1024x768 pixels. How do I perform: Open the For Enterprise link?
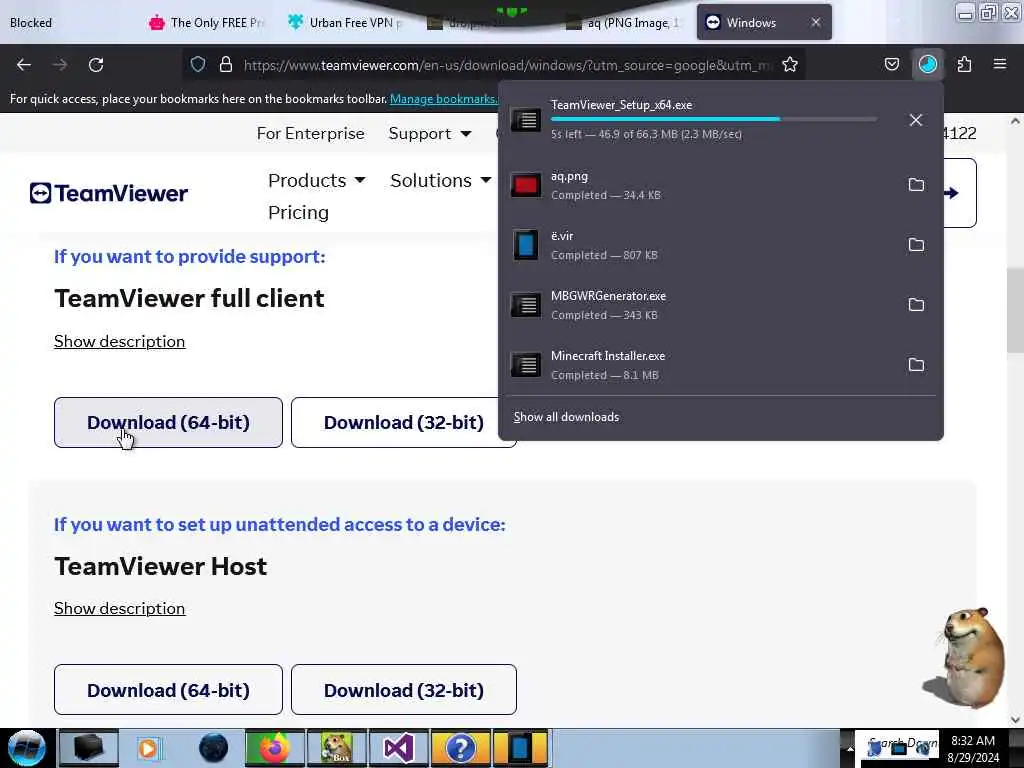pos(311,133)
